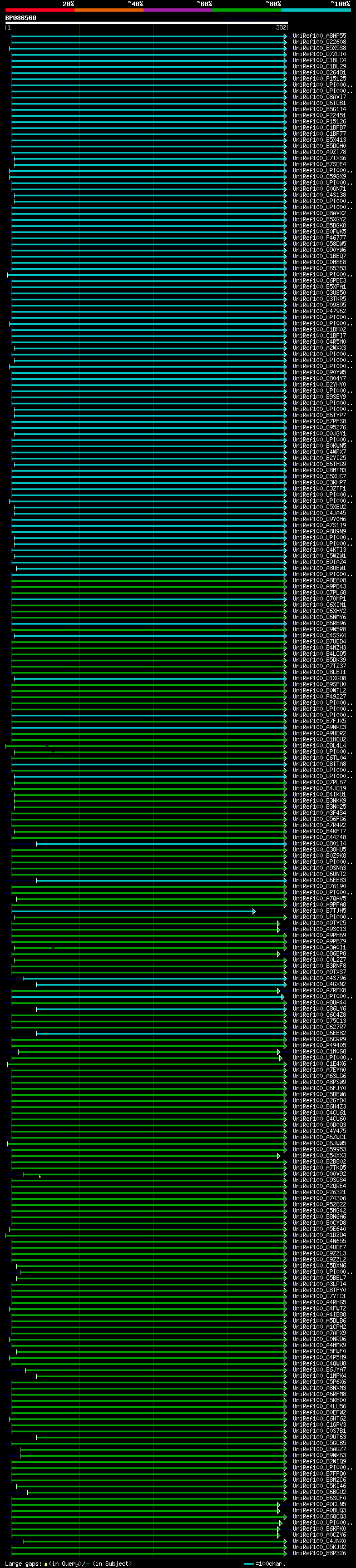Screen dimensions: 356x1568
Task: Click hit label UniRef100_Q8ITA8
Action: click(319, 764)
